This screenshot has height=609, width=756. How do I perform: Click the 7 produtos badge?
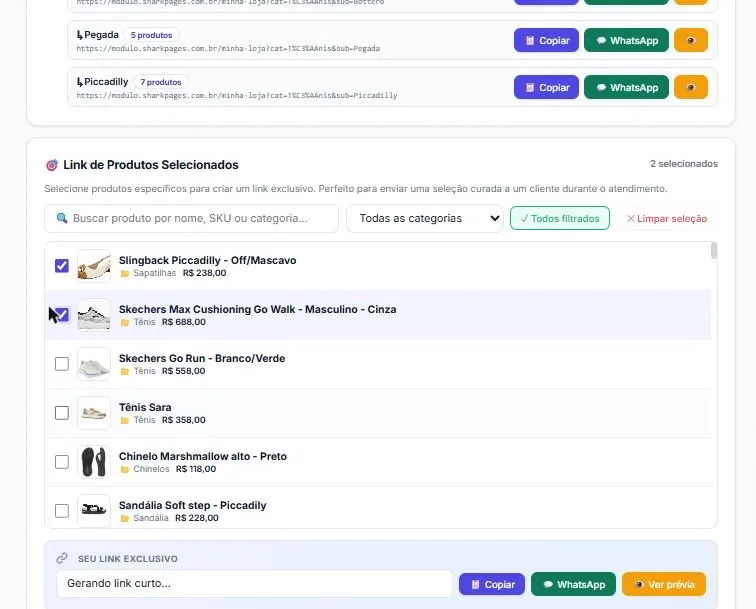[161, 82]
